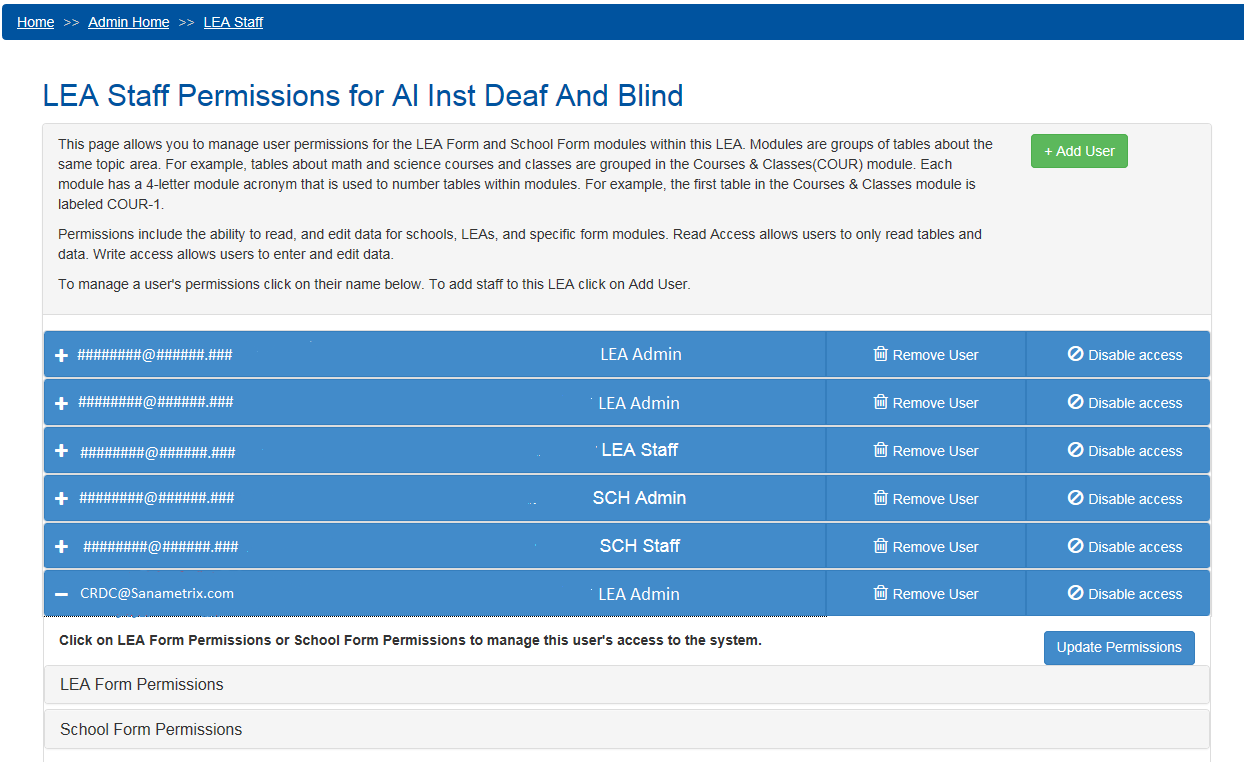Click the disable-access circle icon for CRDC@Sanametrix.com
The width and height of the screenshot is (1244, 762).
(1076, 593)
